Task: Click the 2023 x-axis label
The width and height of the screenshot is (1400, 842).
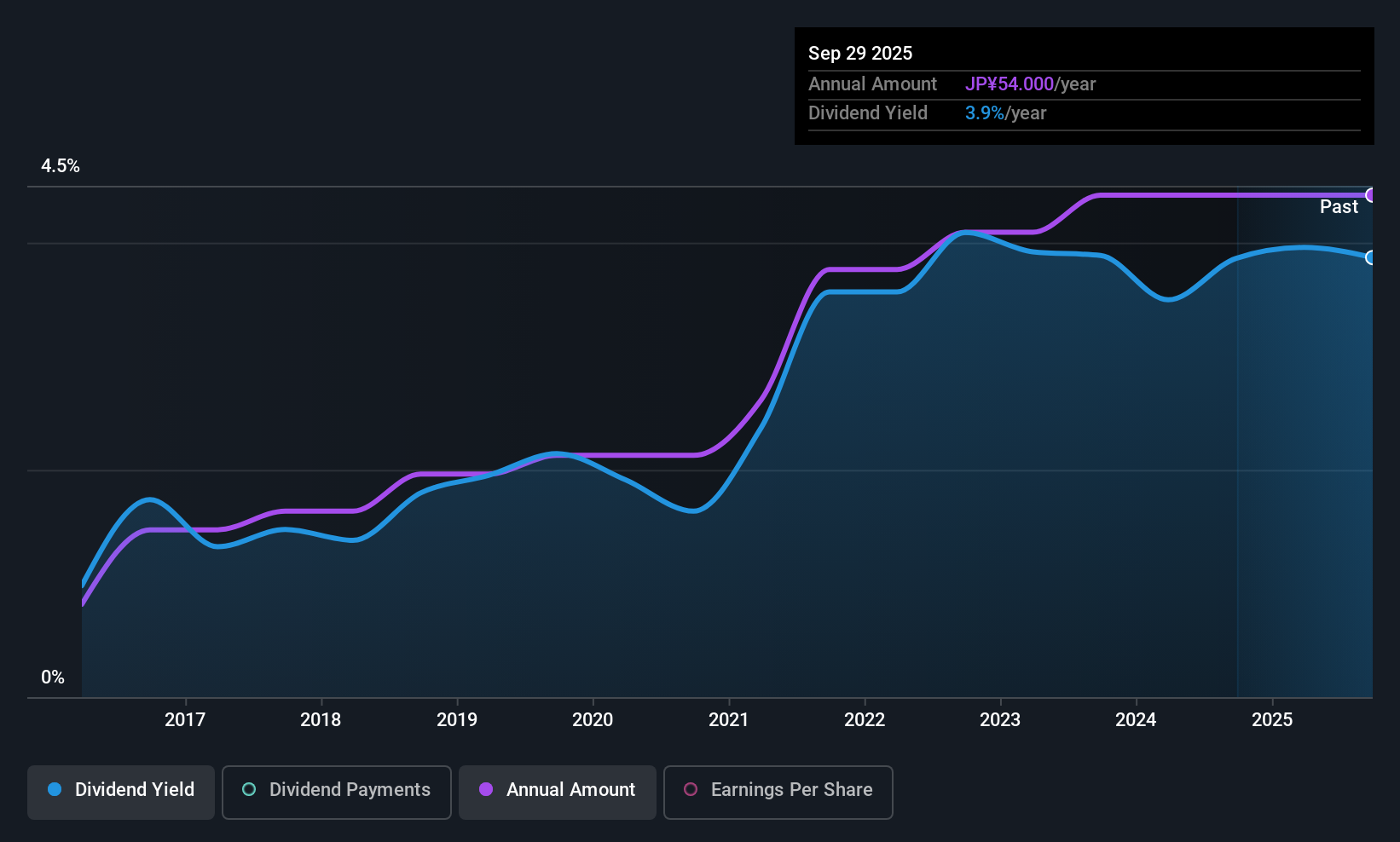Action: pyautogui.click(x=1000, y=720)
